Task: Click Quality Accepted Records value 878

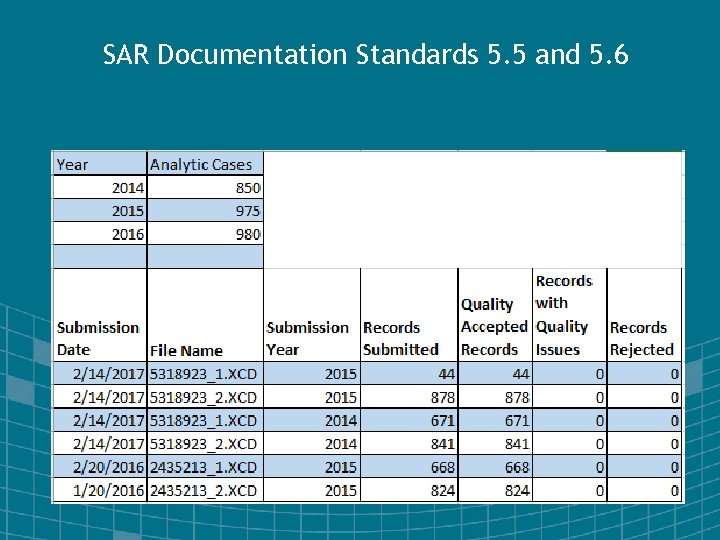Action: pyautogui.click(x=495, y=397)
